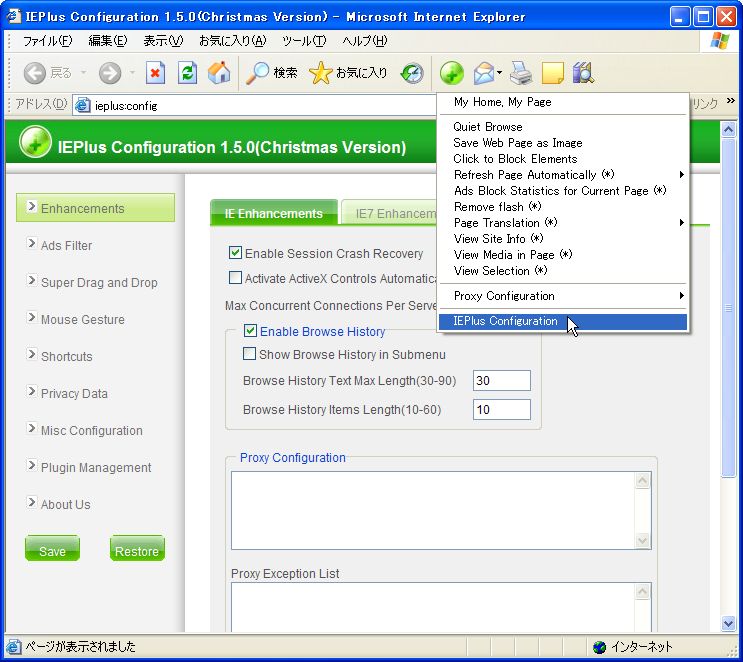
Task: Open Shortcuts settings in sidebar
Action: pos(66,356)
